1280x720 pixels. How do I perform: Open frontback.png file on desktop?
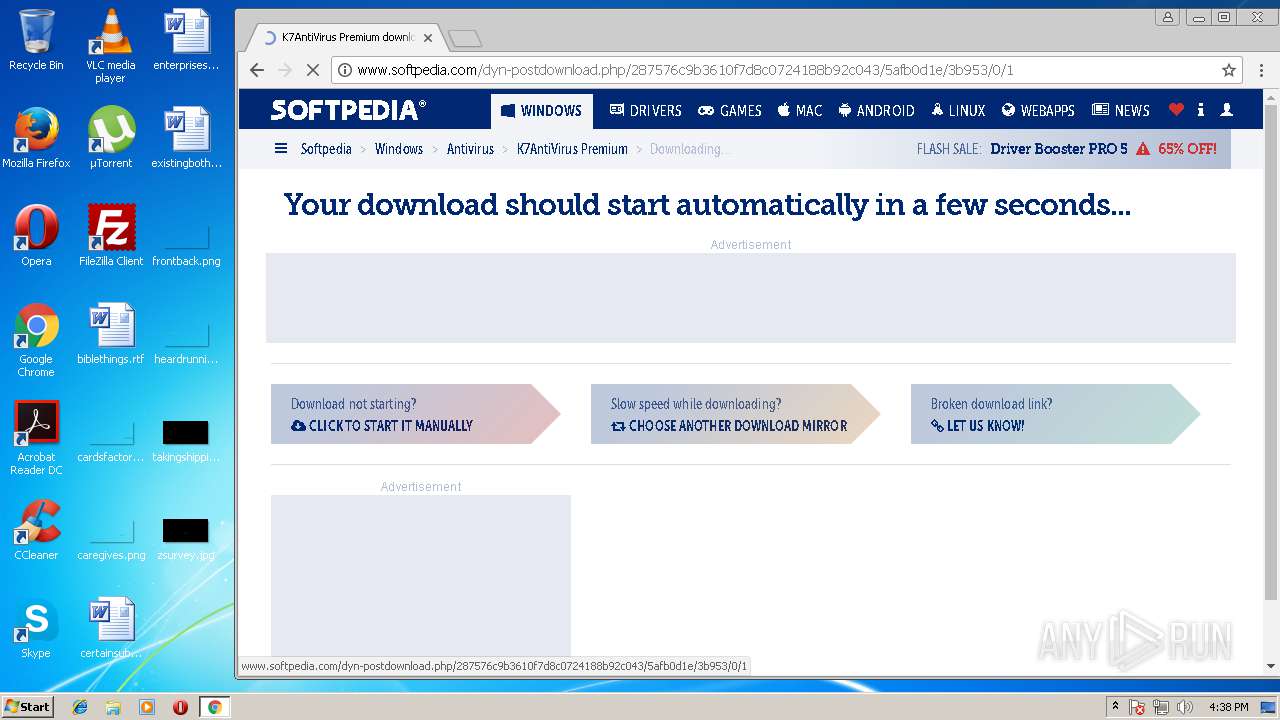tap(186, 246)
